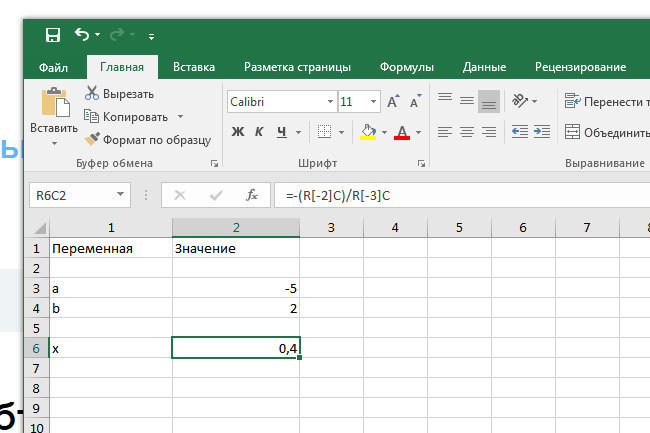Align text to bottom of cell

point(489,101)
